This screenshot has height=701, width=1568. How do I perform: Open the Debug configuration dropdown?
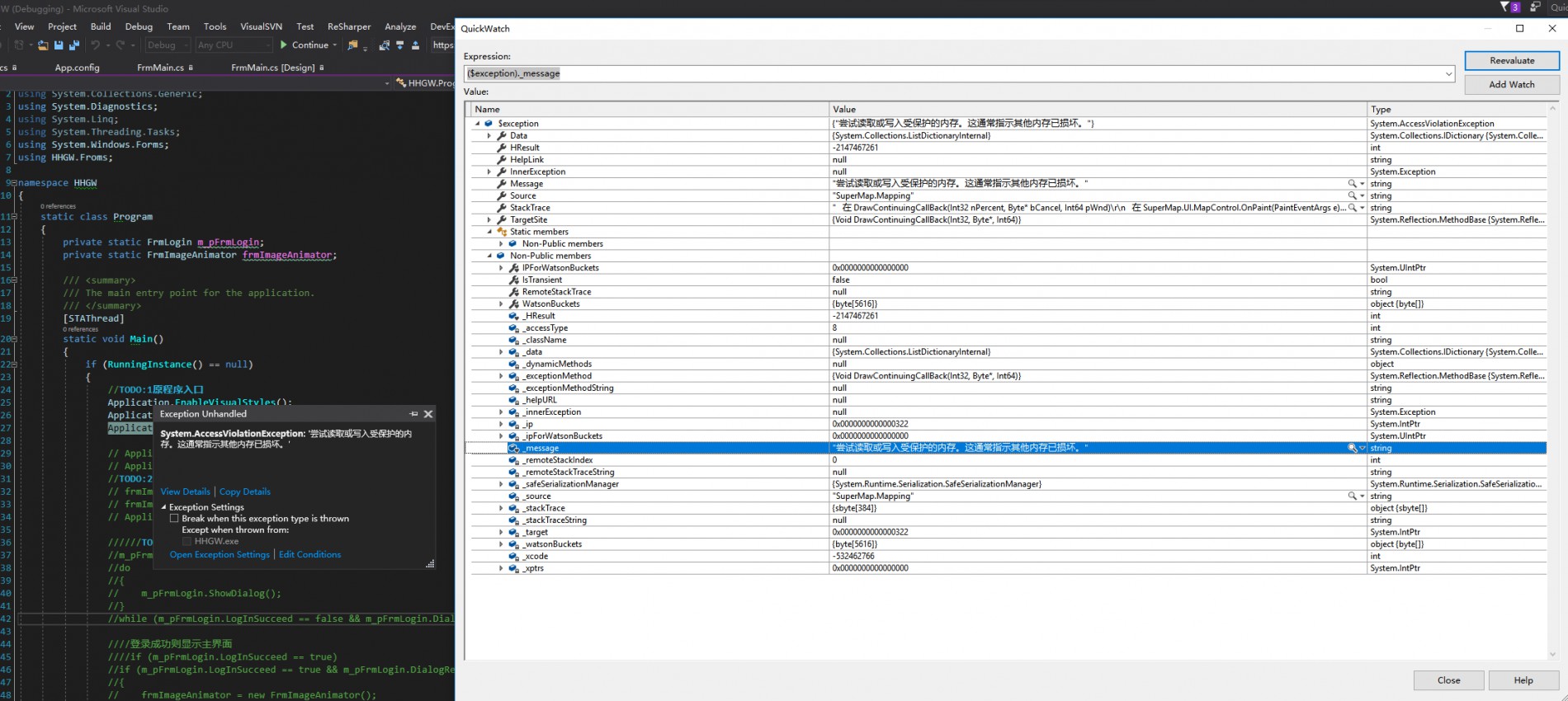187,45
